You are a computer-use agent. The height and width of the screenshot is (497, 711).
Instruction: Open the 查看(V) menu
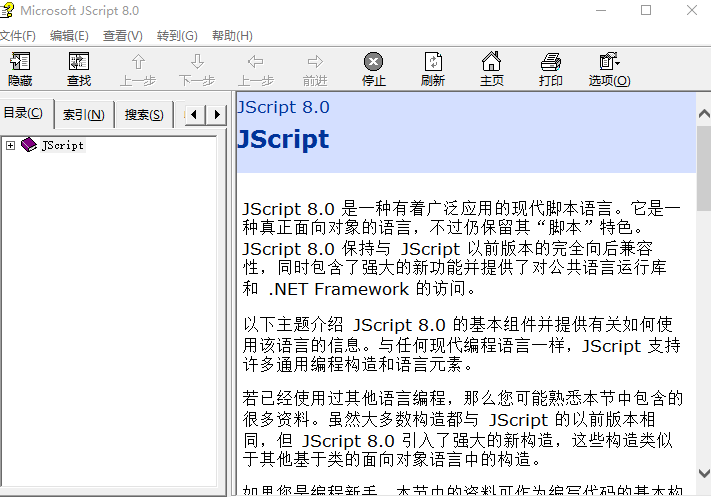tap(122, 36)
